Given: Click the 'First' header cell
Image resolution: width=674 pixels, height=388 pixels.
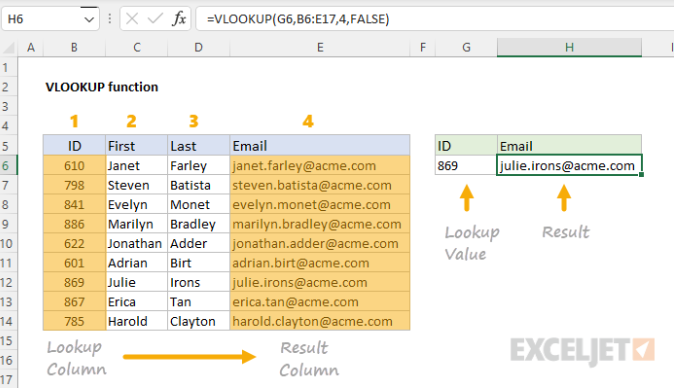Looking at the screenshot, I should click(x=137, y=146).
